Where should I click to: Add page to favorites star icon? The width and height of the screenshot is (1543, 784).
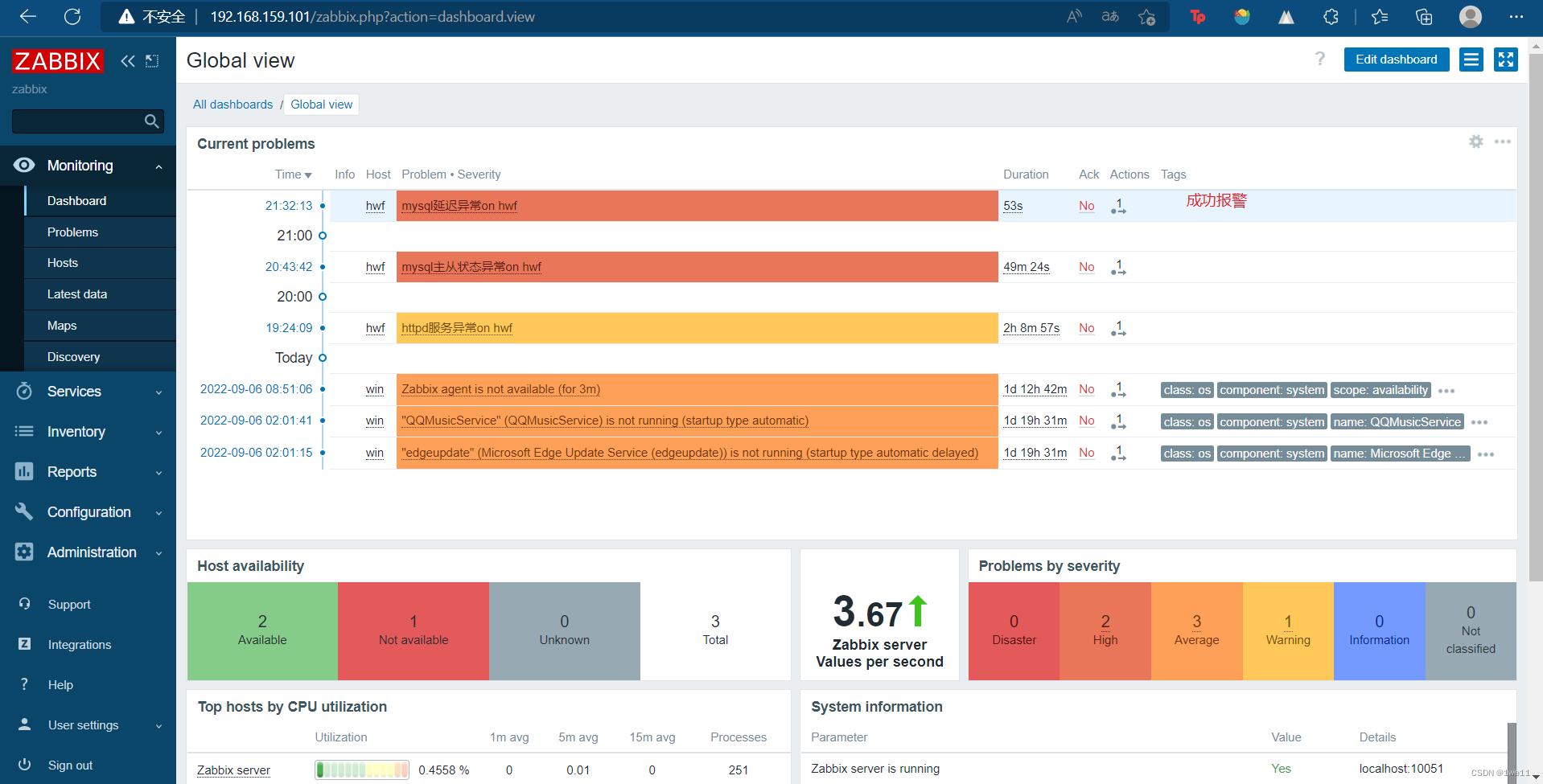pos(1147,16)
